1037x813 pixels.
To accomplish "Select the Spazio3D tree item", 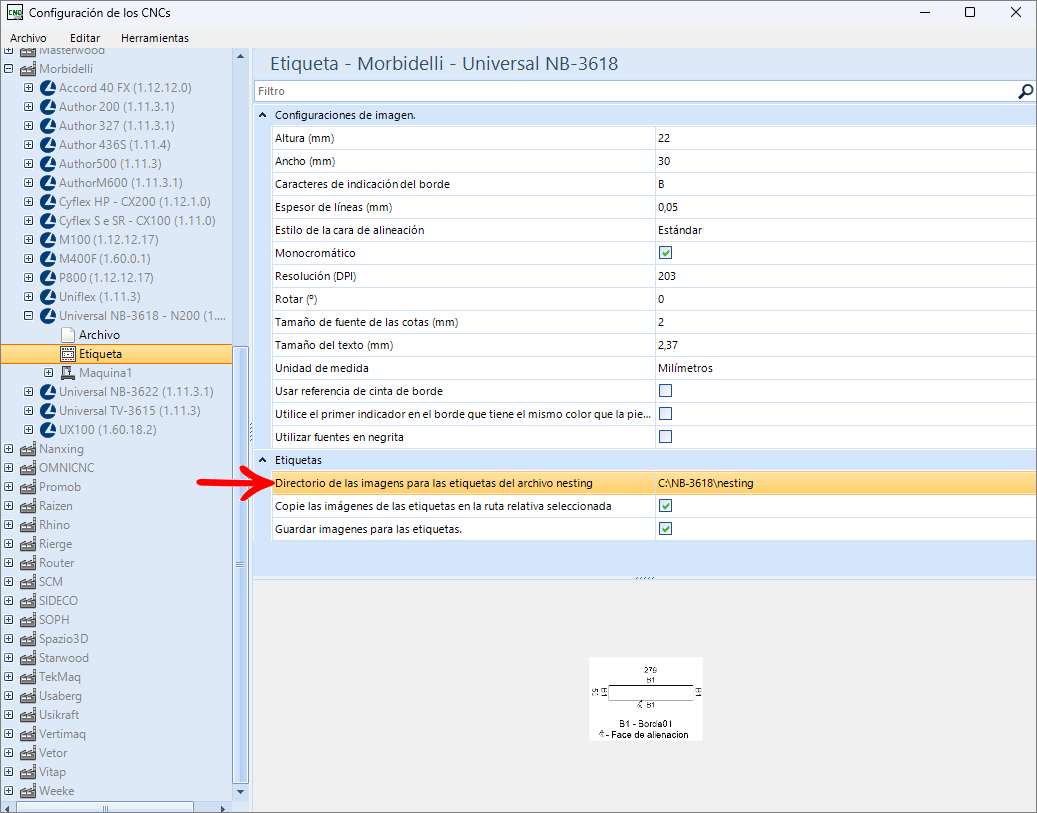I will pos(63,639).
